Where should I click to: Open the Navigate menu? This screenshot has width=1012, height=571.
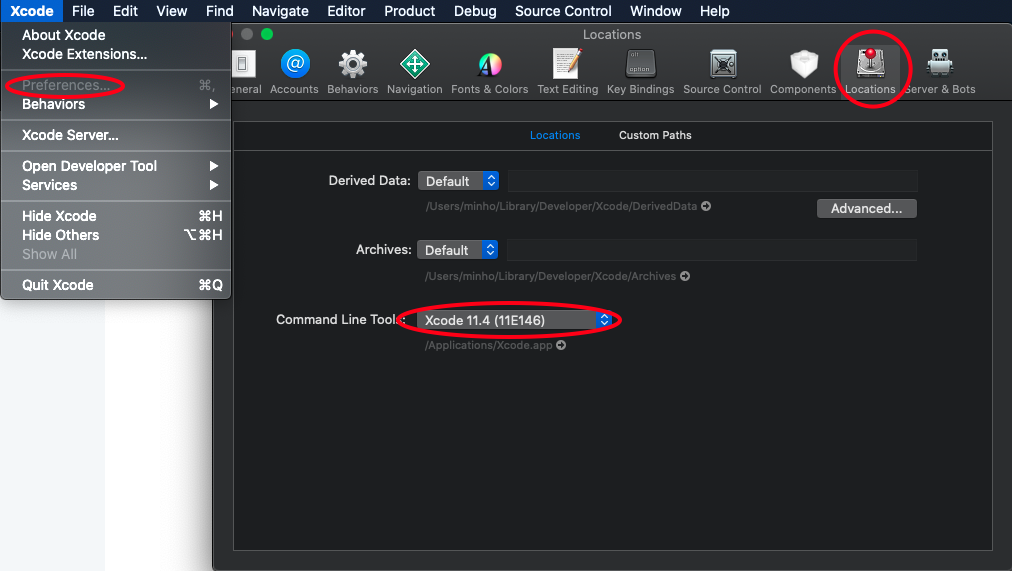[x=280, y=11]
